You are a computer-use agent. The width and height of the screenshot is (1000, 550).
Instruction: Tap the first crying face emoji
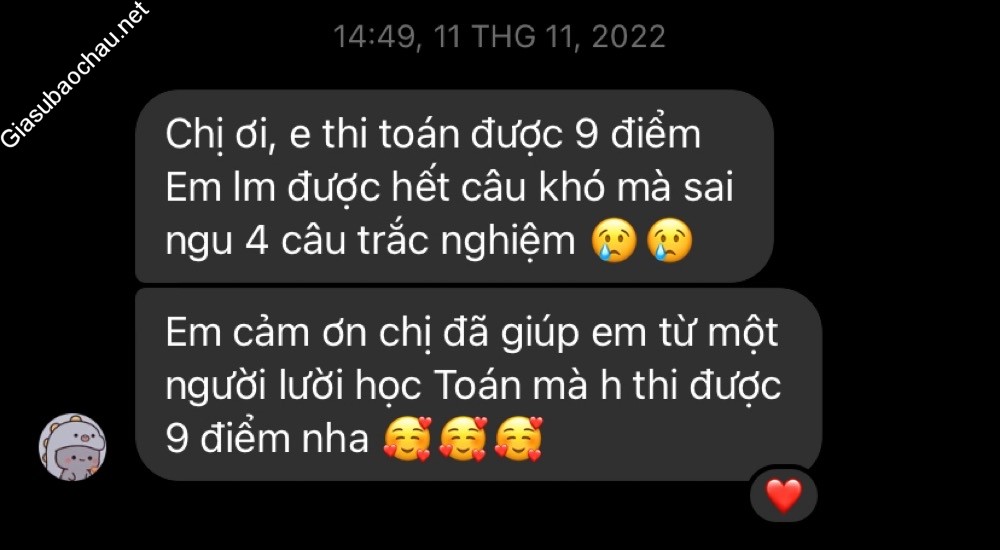[614, 243]
